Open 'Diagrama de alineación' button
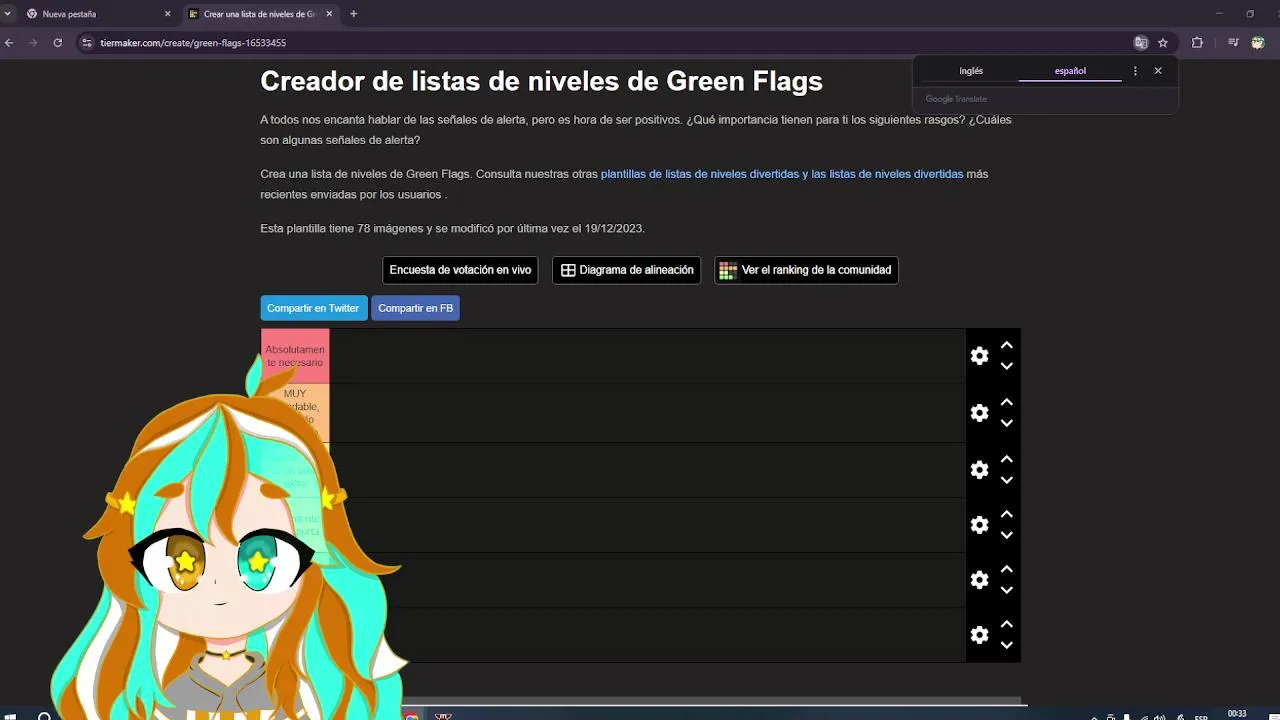 click(627, 270)
